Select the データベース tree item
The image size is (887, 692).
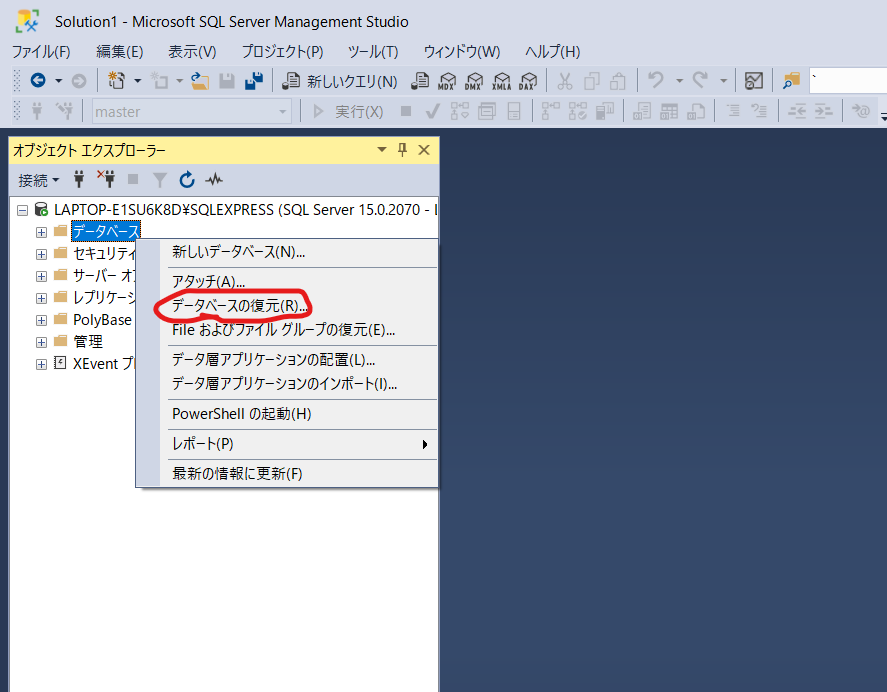(x=106, y=231)
